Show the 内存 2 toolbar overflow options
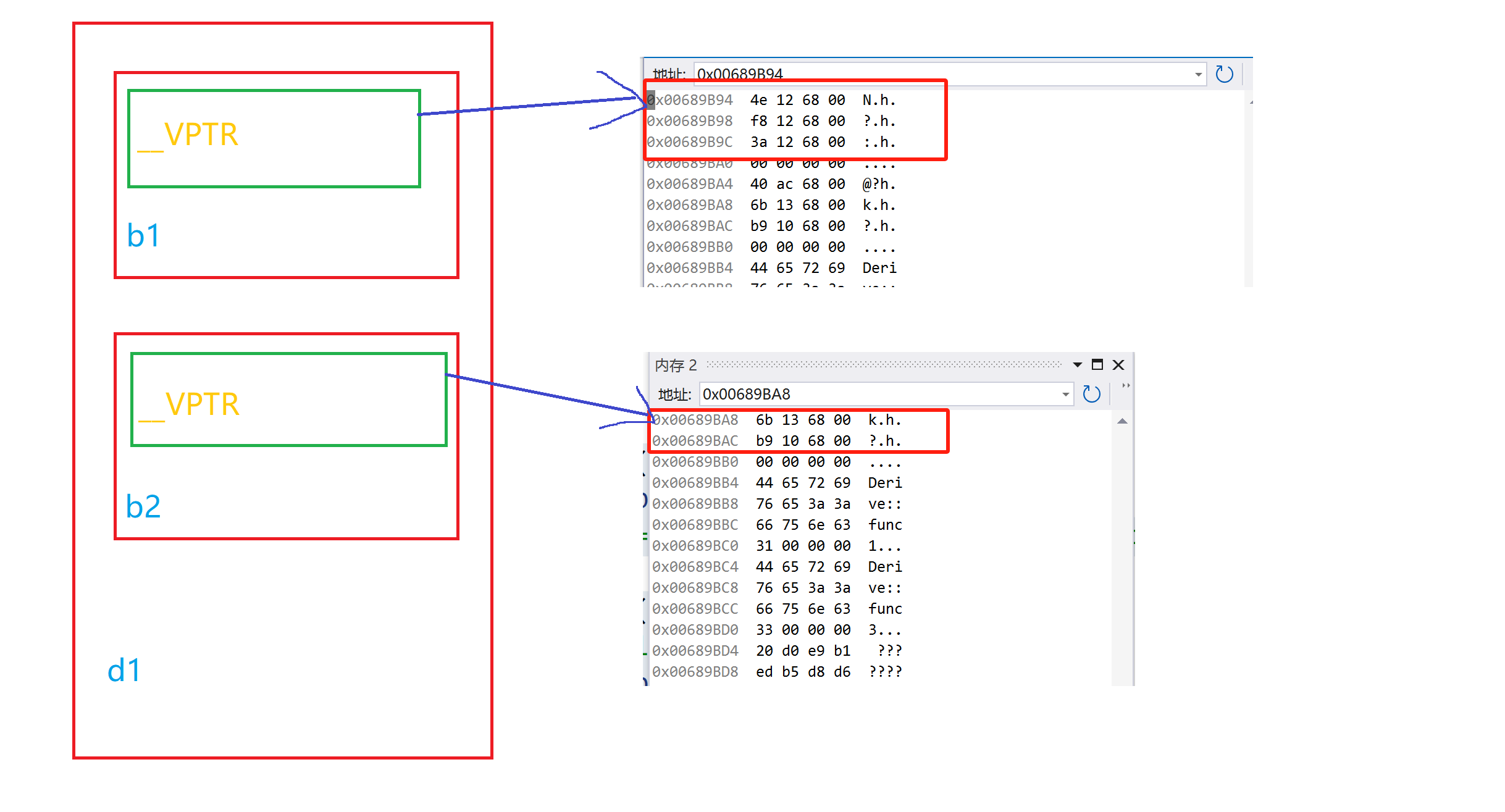Image resolution: width=1505 pixels, height=812 pixels. point(1126,387)
